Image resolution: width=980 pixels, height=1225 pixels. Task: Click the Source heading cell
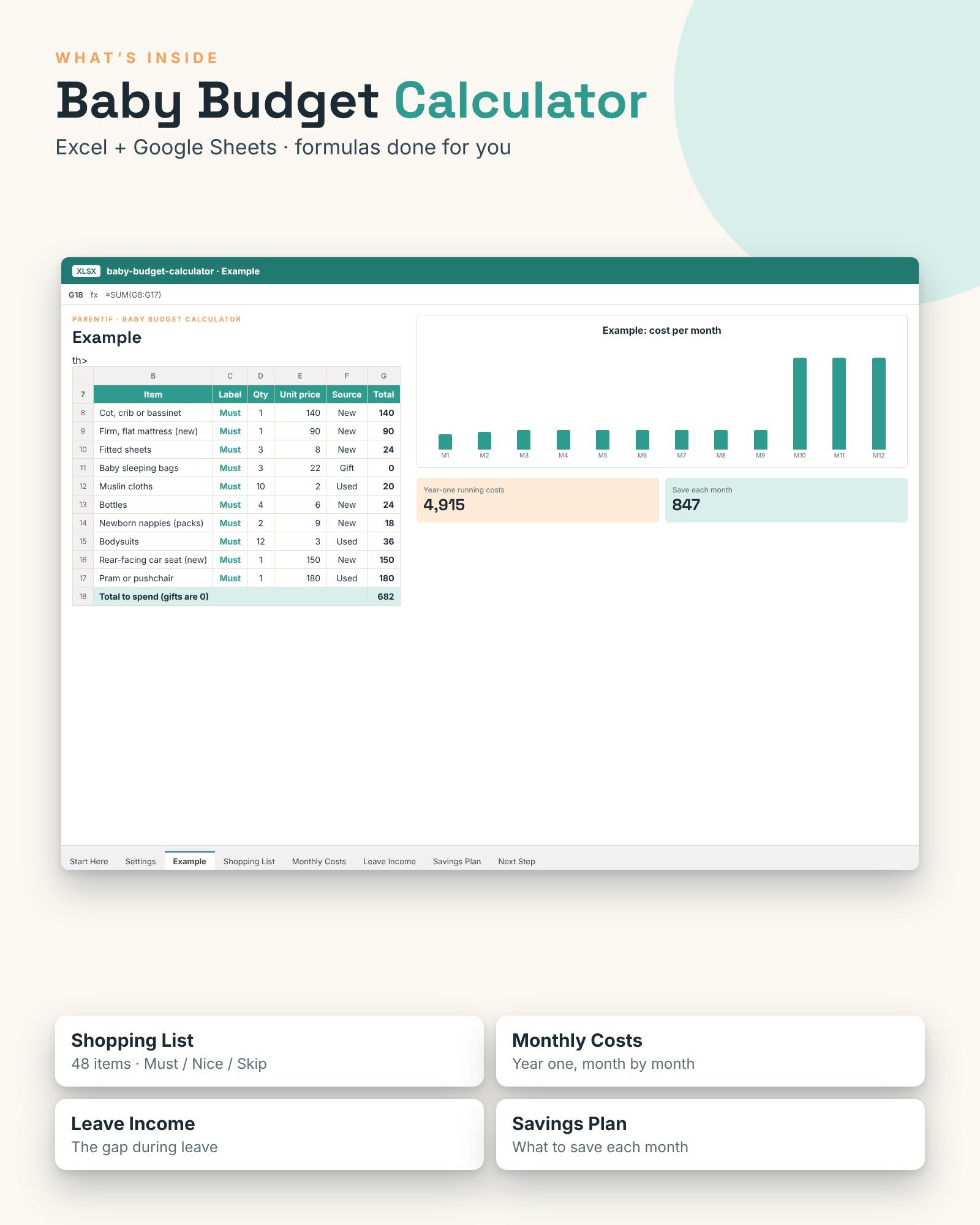coord(347,394)
